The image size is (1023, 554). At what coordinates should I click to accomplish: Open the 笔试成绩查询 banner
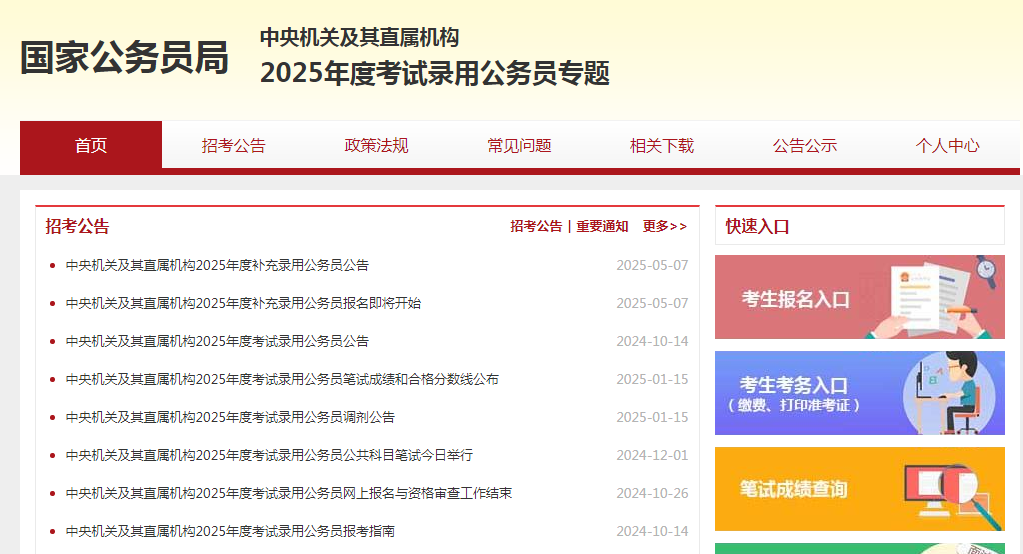coord(859,489)
